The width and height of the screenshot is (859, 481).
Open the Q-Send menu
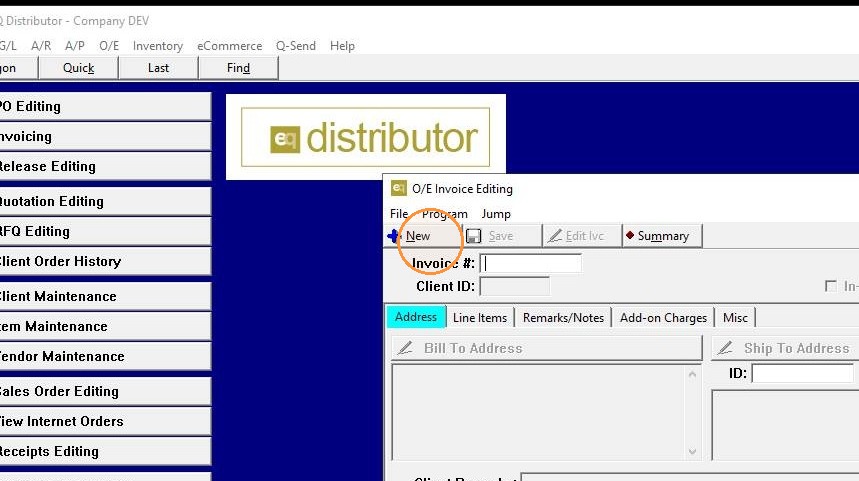296,46
